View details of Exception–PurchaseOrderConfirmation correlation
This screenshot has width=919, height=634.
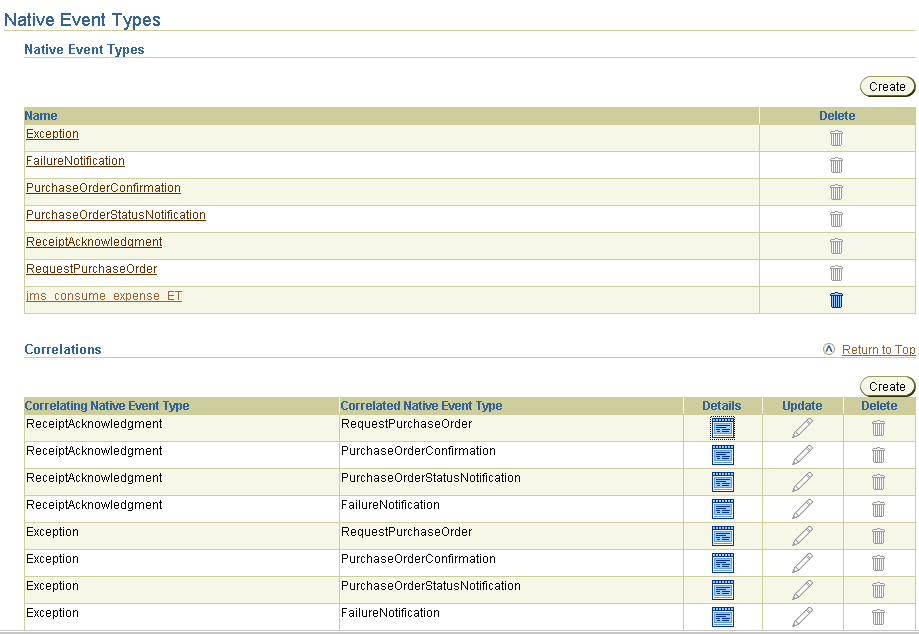[723, 563]
